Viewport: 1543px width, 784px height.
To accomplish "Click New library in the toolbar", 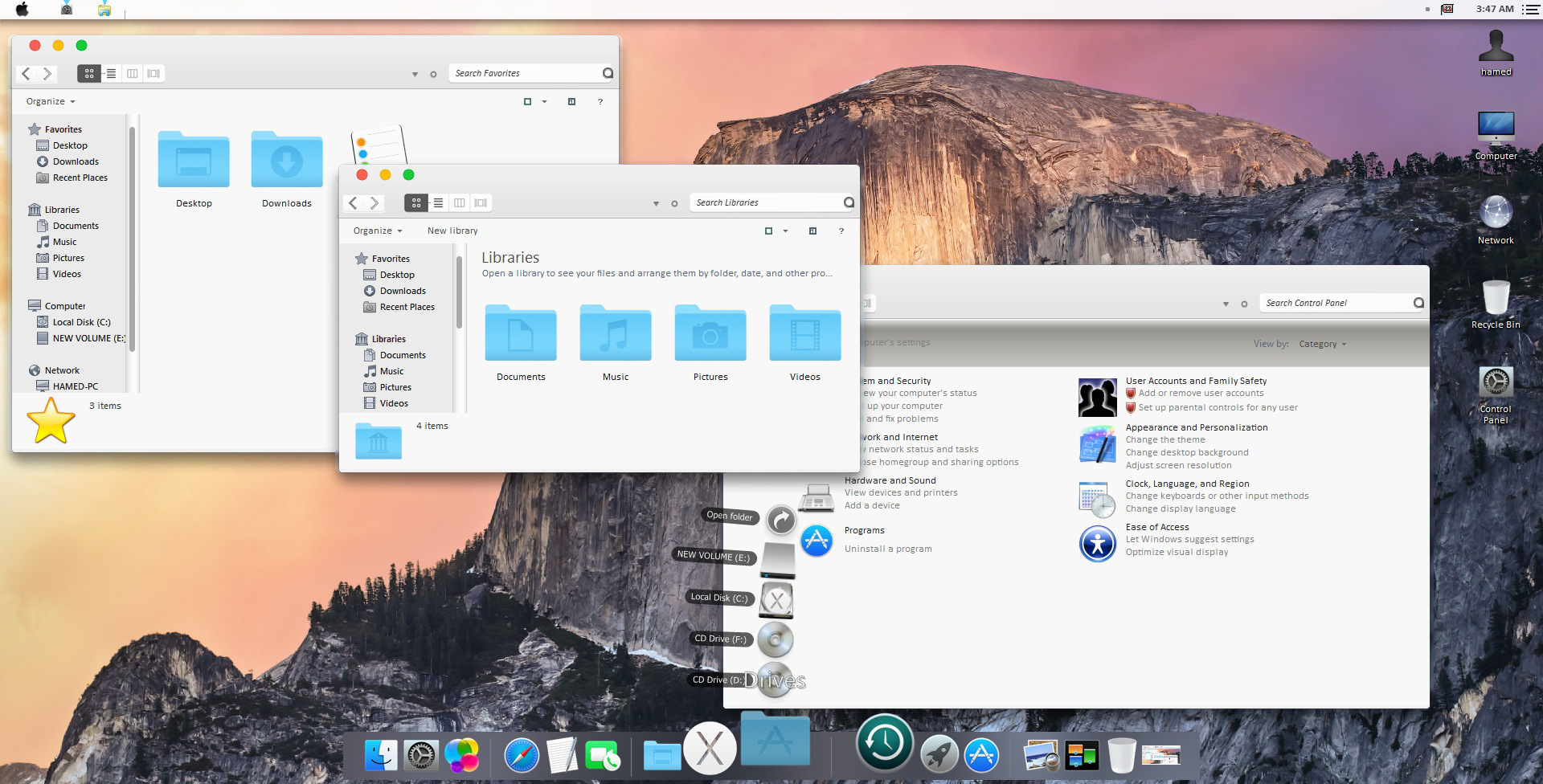I will 452,231.
